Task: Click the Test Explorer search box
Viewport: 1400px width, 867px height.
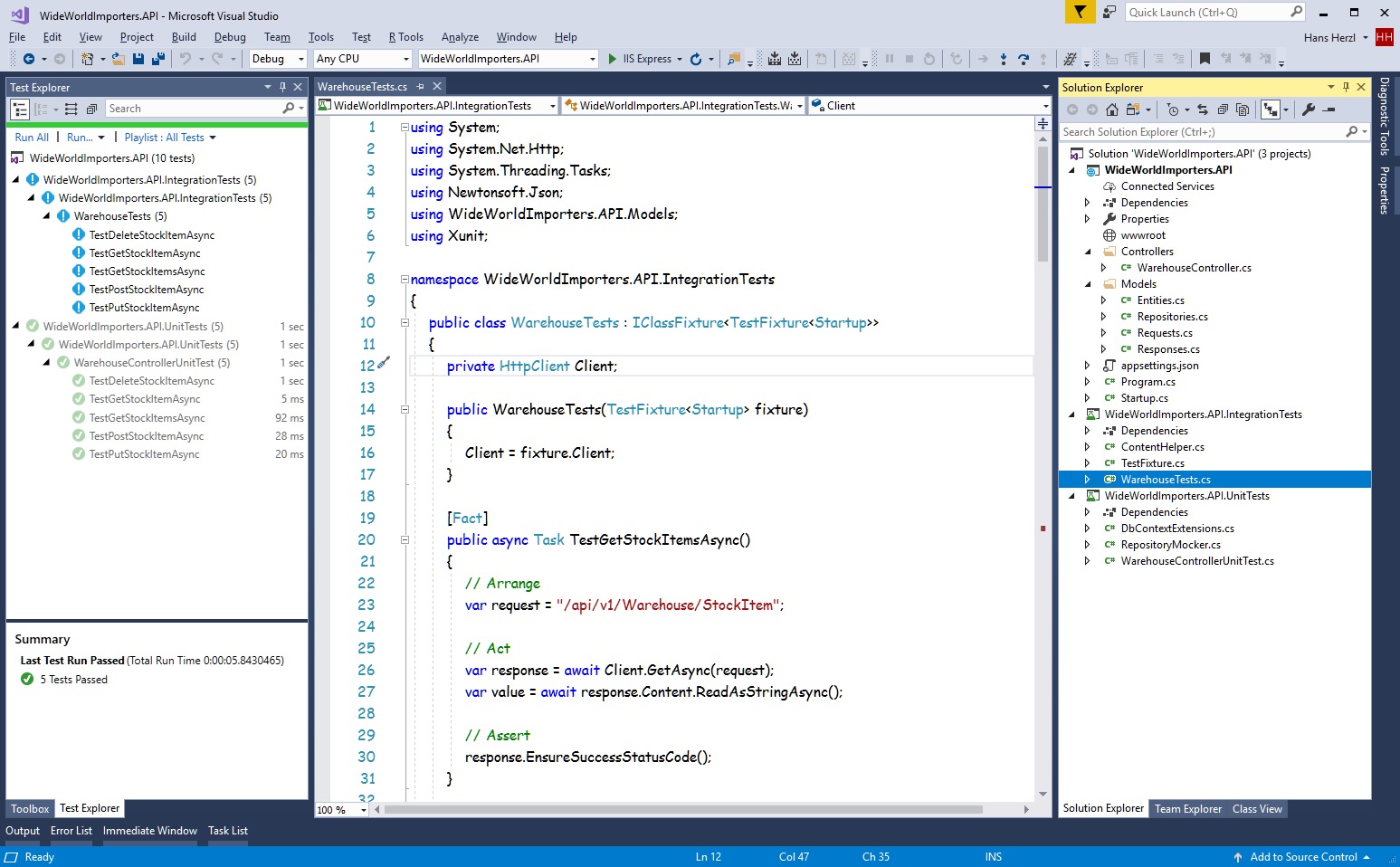Action: [193, 109]
